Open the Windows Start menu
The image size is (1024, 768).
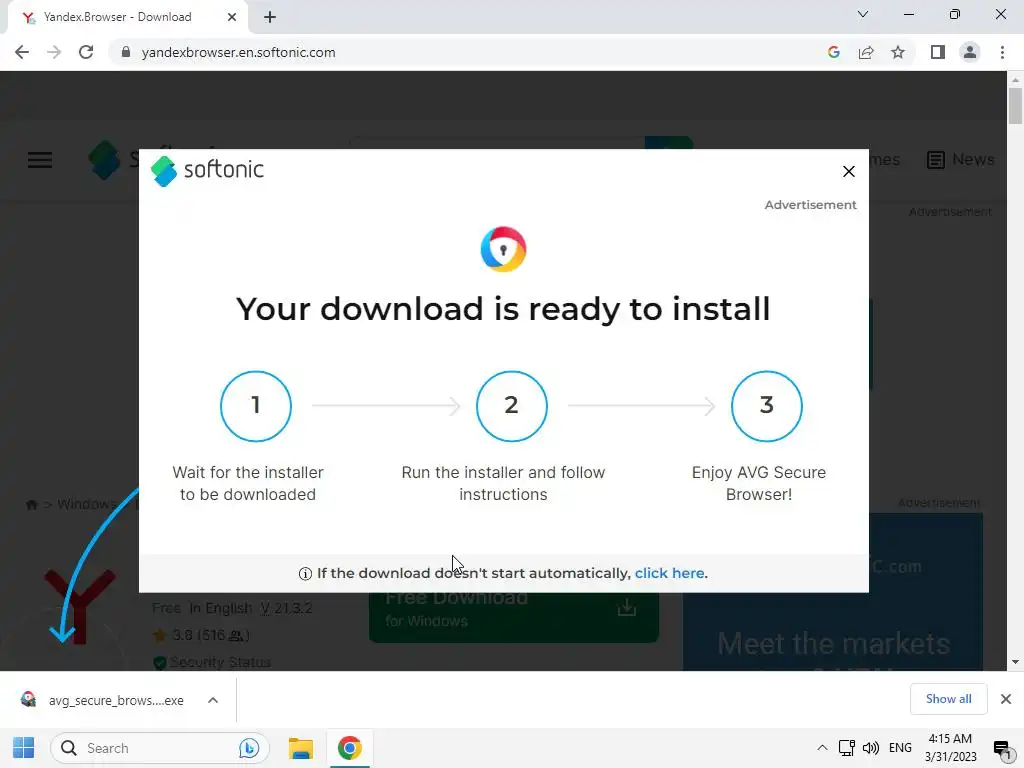pos(24,748)
